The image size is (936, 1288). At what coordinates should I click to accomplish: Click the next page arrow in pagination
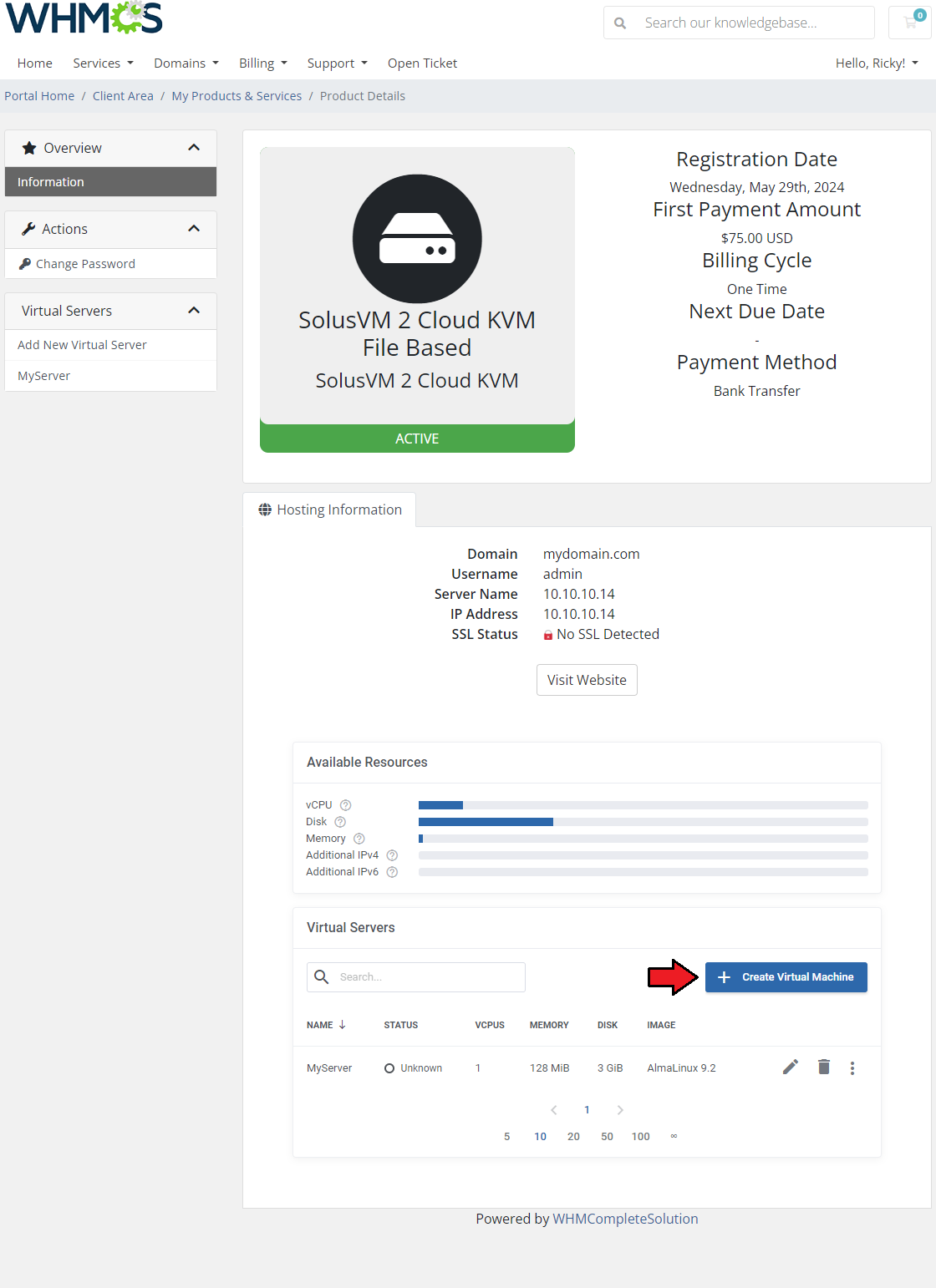tap(620, 1109)
